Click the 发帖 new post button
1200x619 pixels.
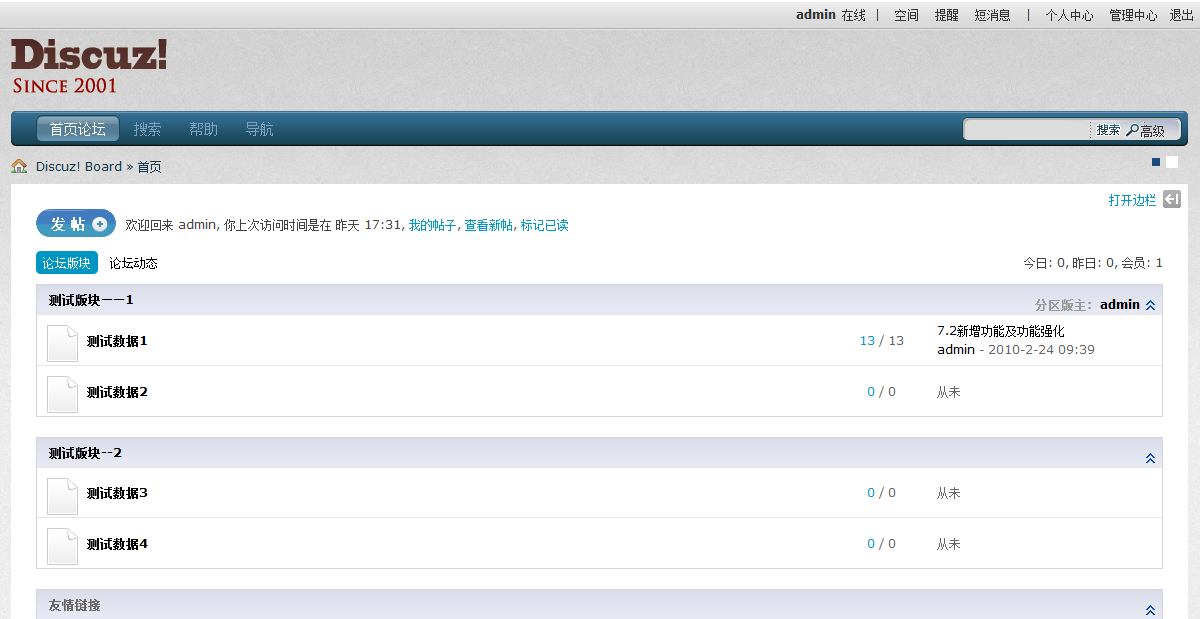coord(76,224)
